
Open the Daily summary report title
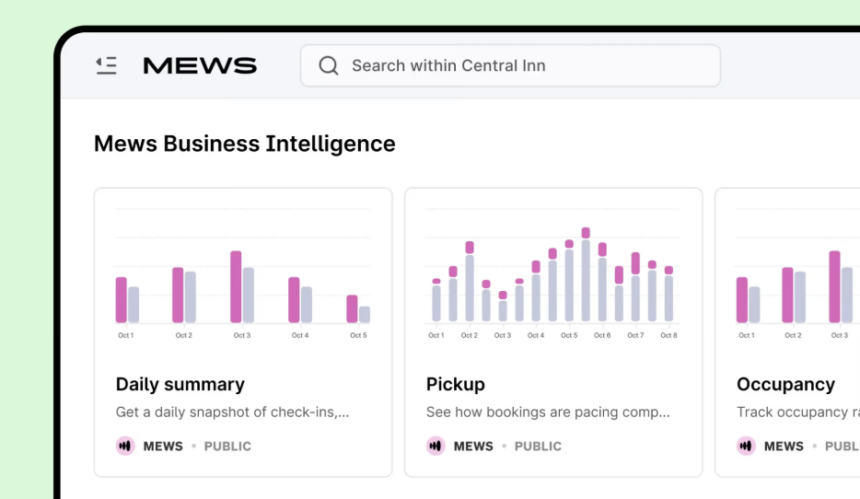(180, 384)
